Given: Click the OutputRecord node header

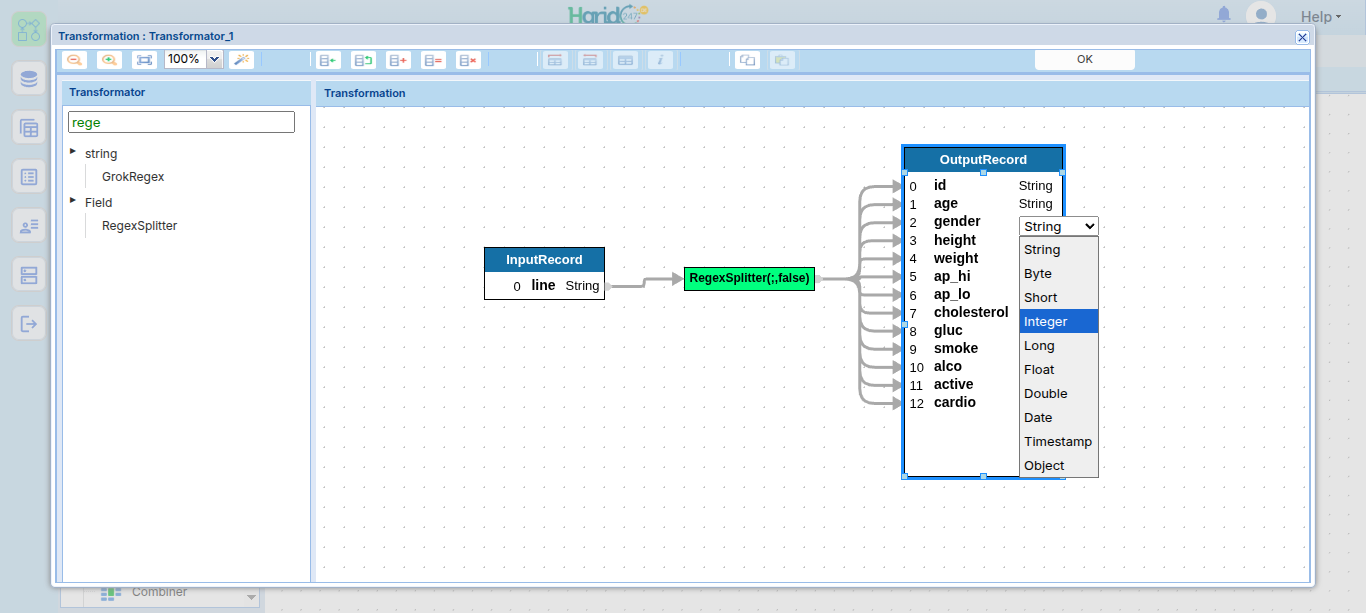Looking at the screenshot, I should [x=983, y=160].
